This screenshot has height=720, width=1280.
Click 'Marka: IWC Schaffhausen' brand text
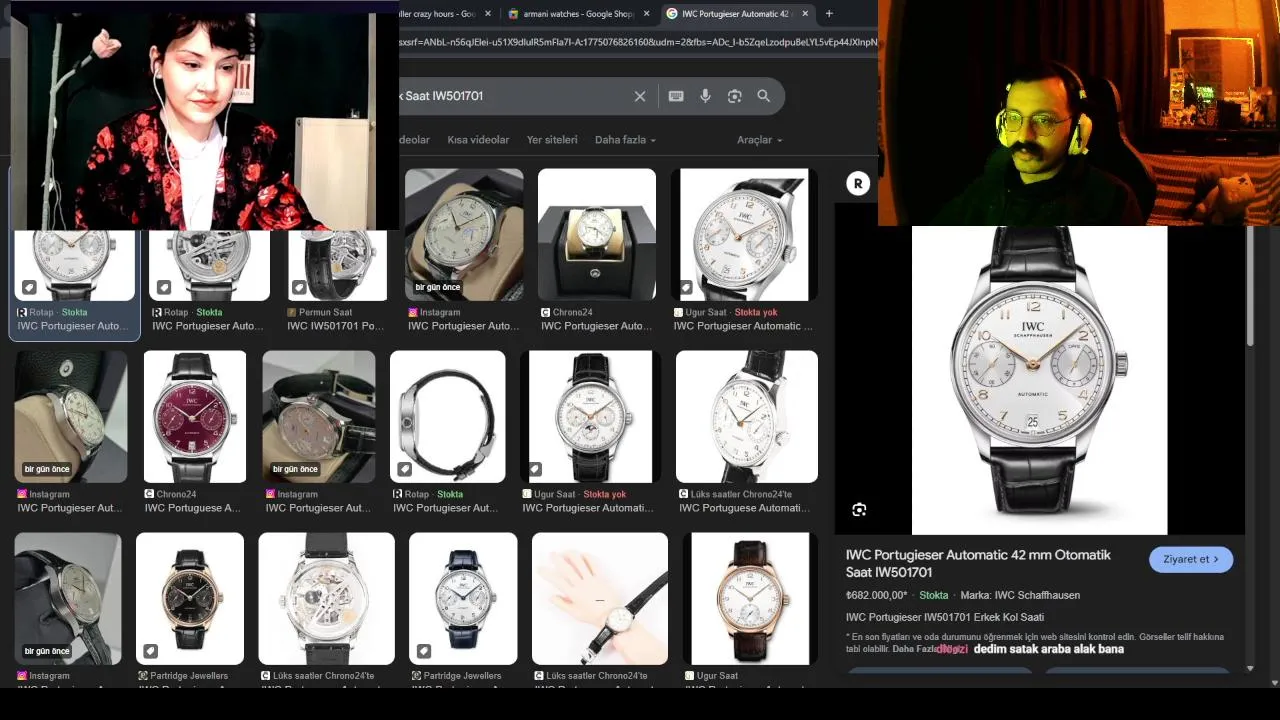pyautogui.click(x=1020, y=595)
